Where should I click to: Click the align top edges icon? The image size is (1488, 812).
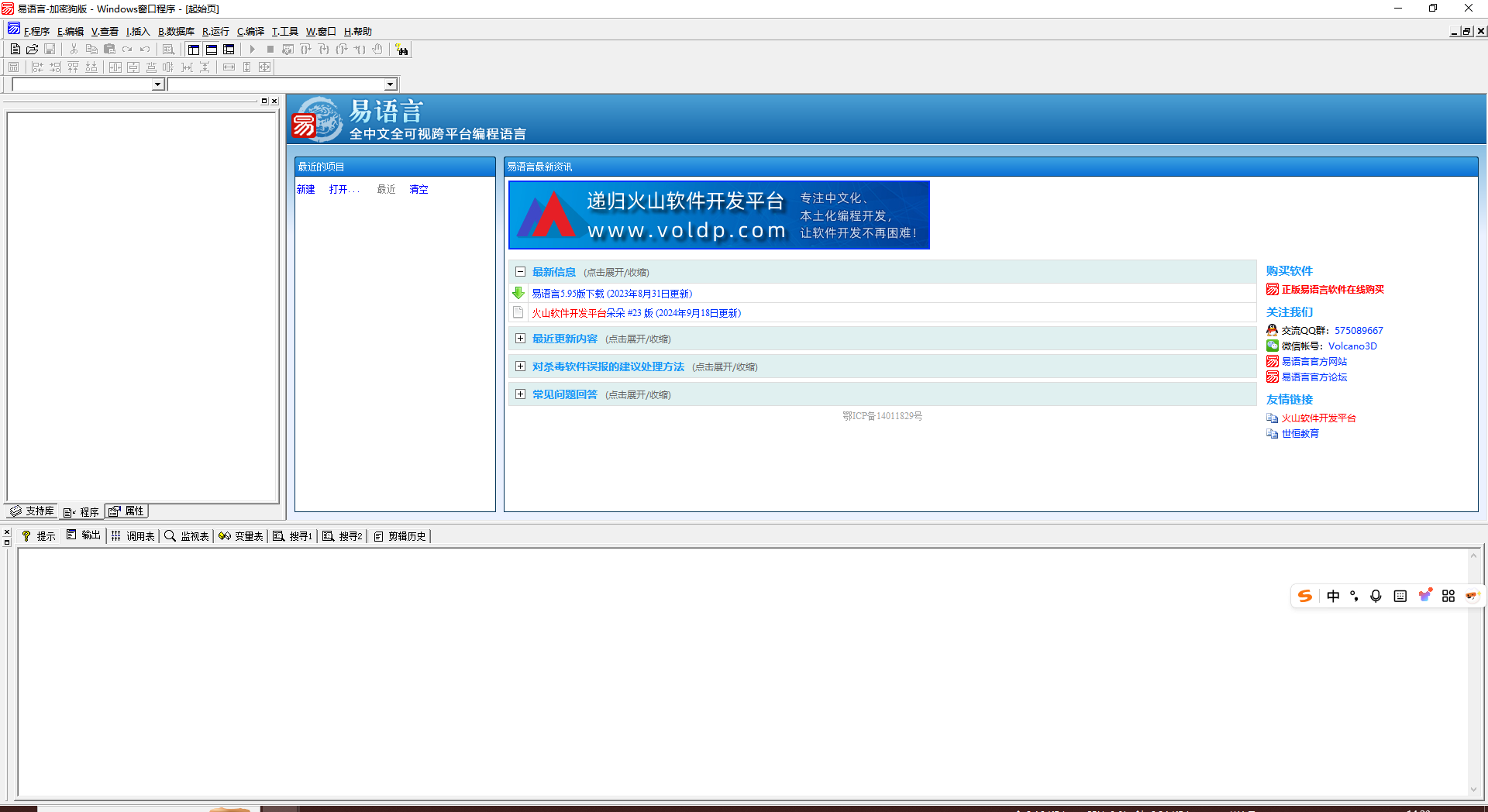pos(73,67)
